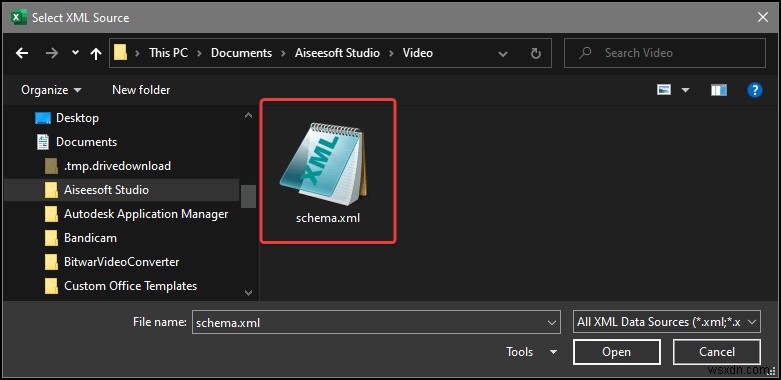Click the Bandicam folder icon
The image size is (781, 380).
click(x=51, y=238)
